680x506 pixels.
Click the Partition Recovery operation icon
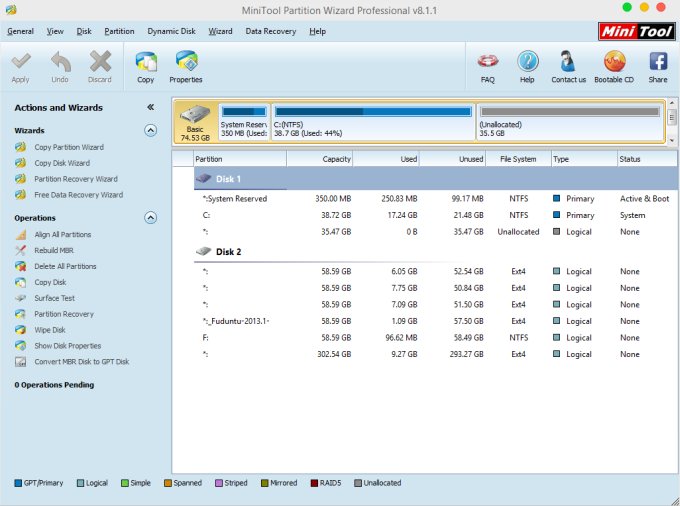[20, 314]
